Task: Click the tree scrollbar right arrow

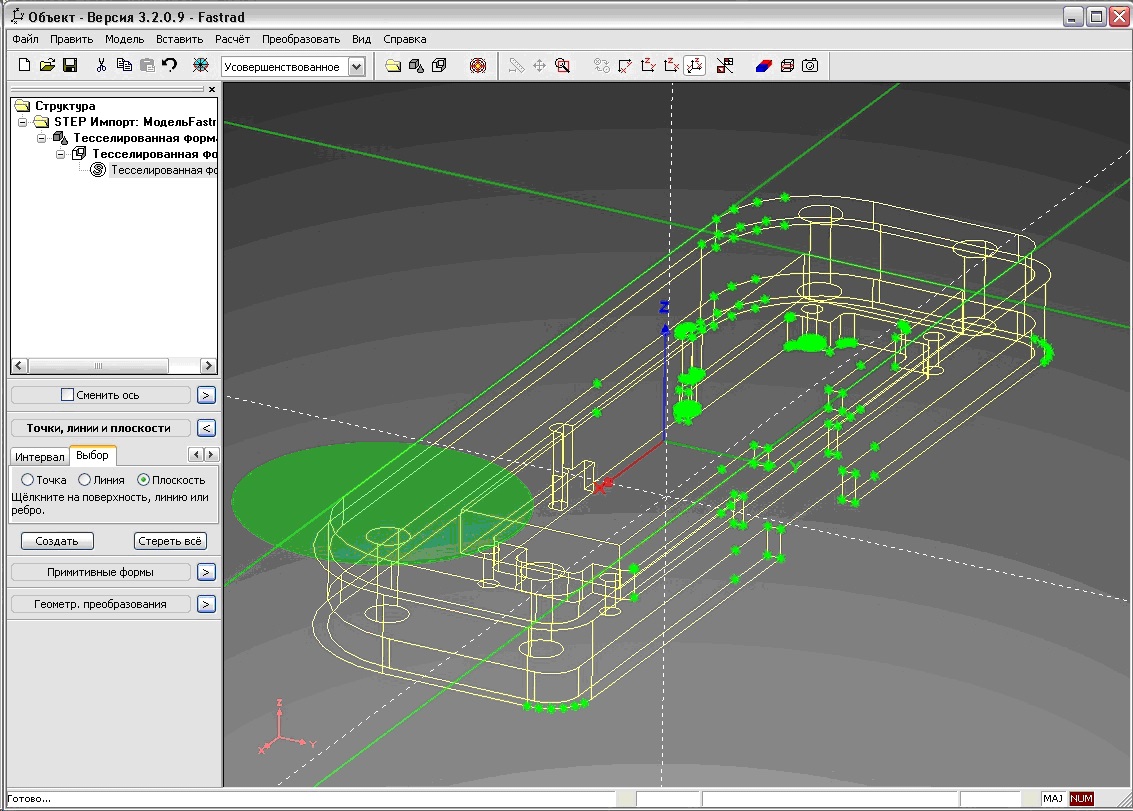Action: point(208,366)
